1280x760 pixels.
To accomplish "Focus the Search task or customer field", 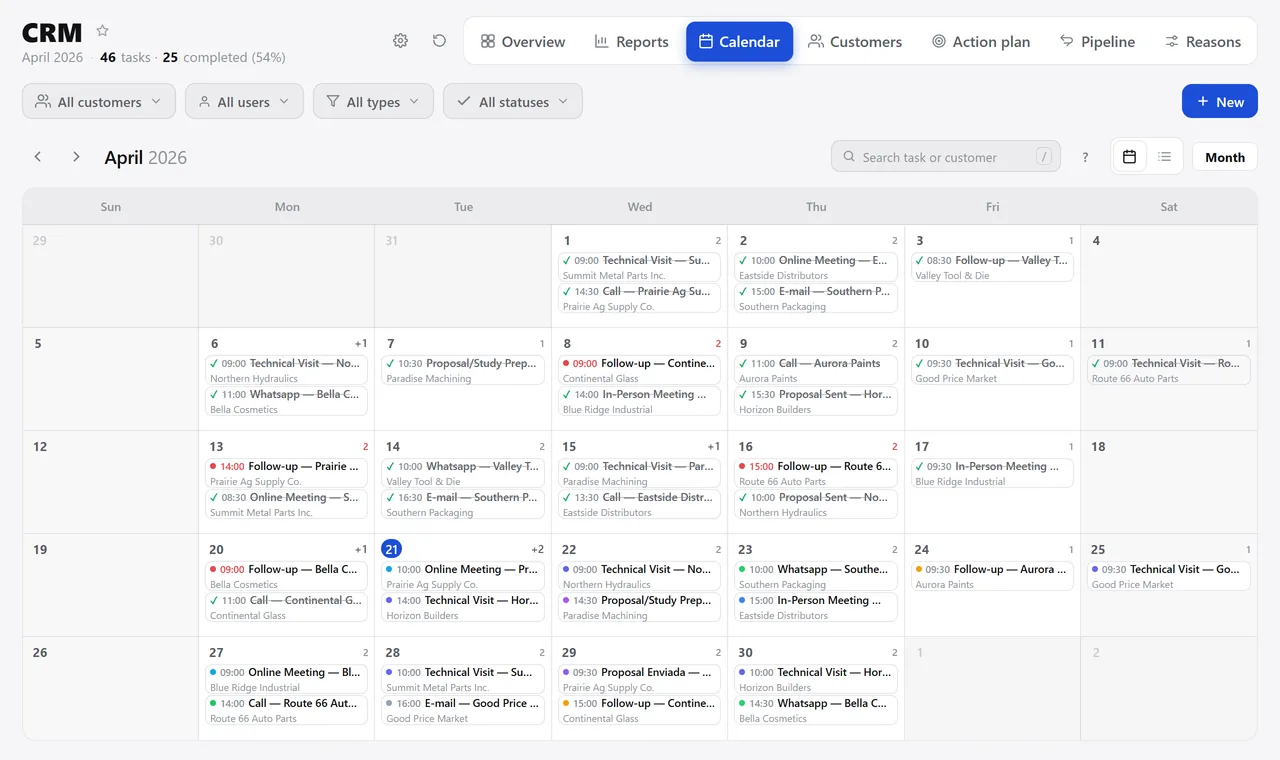I will point(946,156).
